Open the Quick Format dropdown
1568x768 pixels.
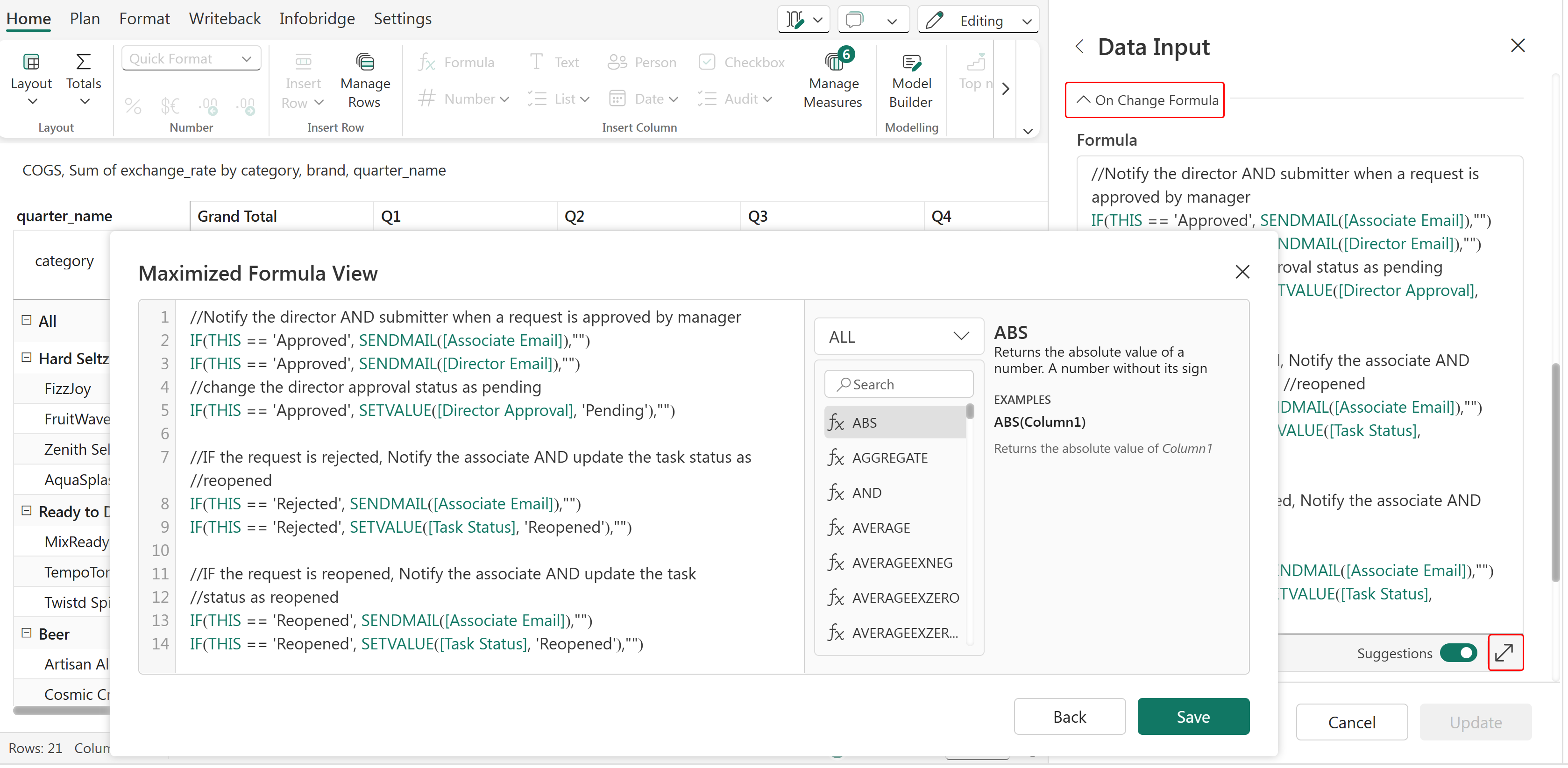(x=191, y=59)
